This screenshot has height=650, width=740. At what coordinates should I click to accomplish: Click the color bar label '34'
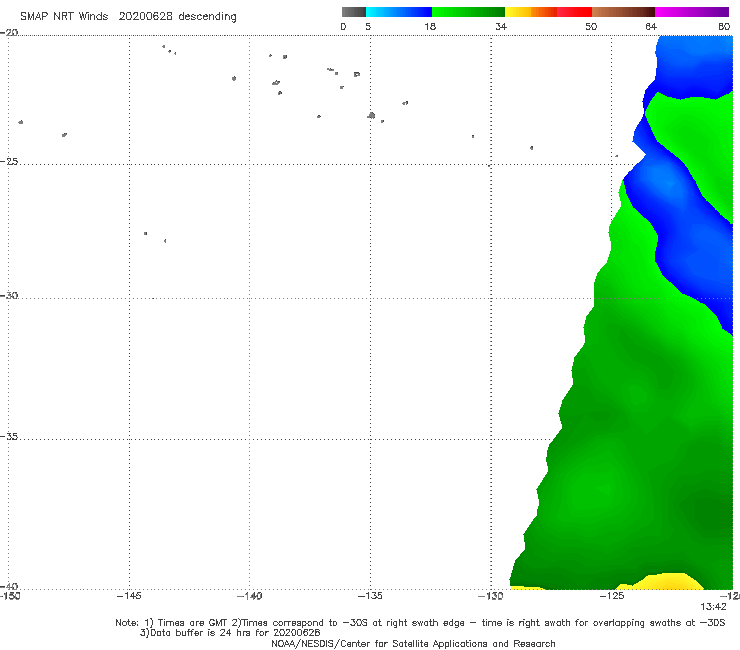point(501,26)
